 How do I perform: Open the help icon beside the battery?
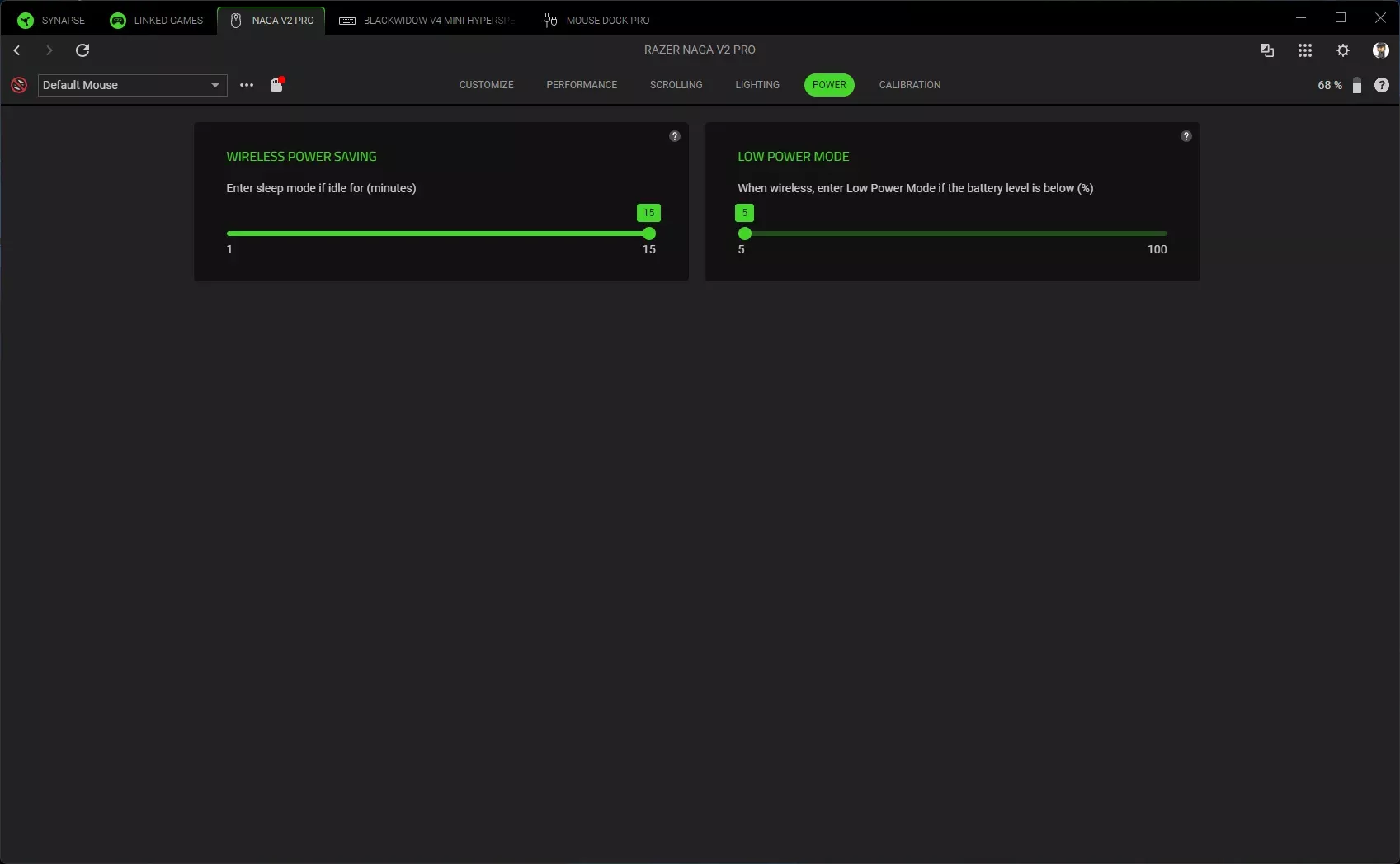coord(1382,85)
